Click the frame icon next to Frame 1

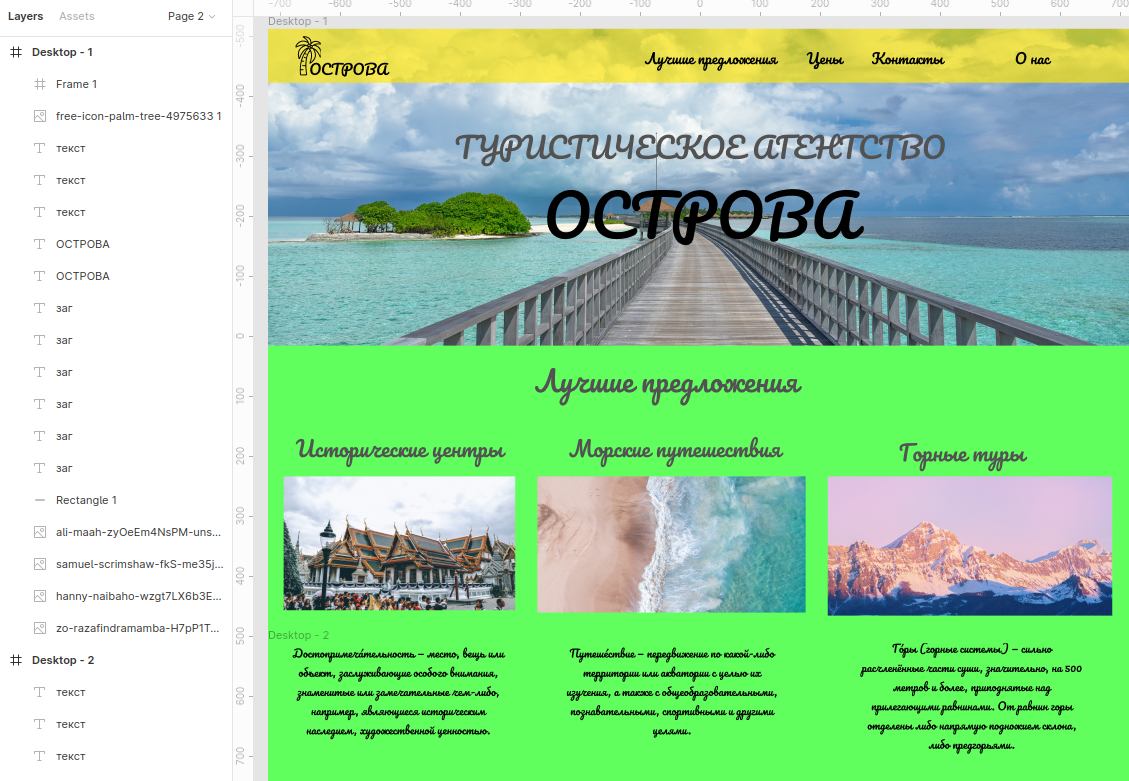tap(40, 84)
